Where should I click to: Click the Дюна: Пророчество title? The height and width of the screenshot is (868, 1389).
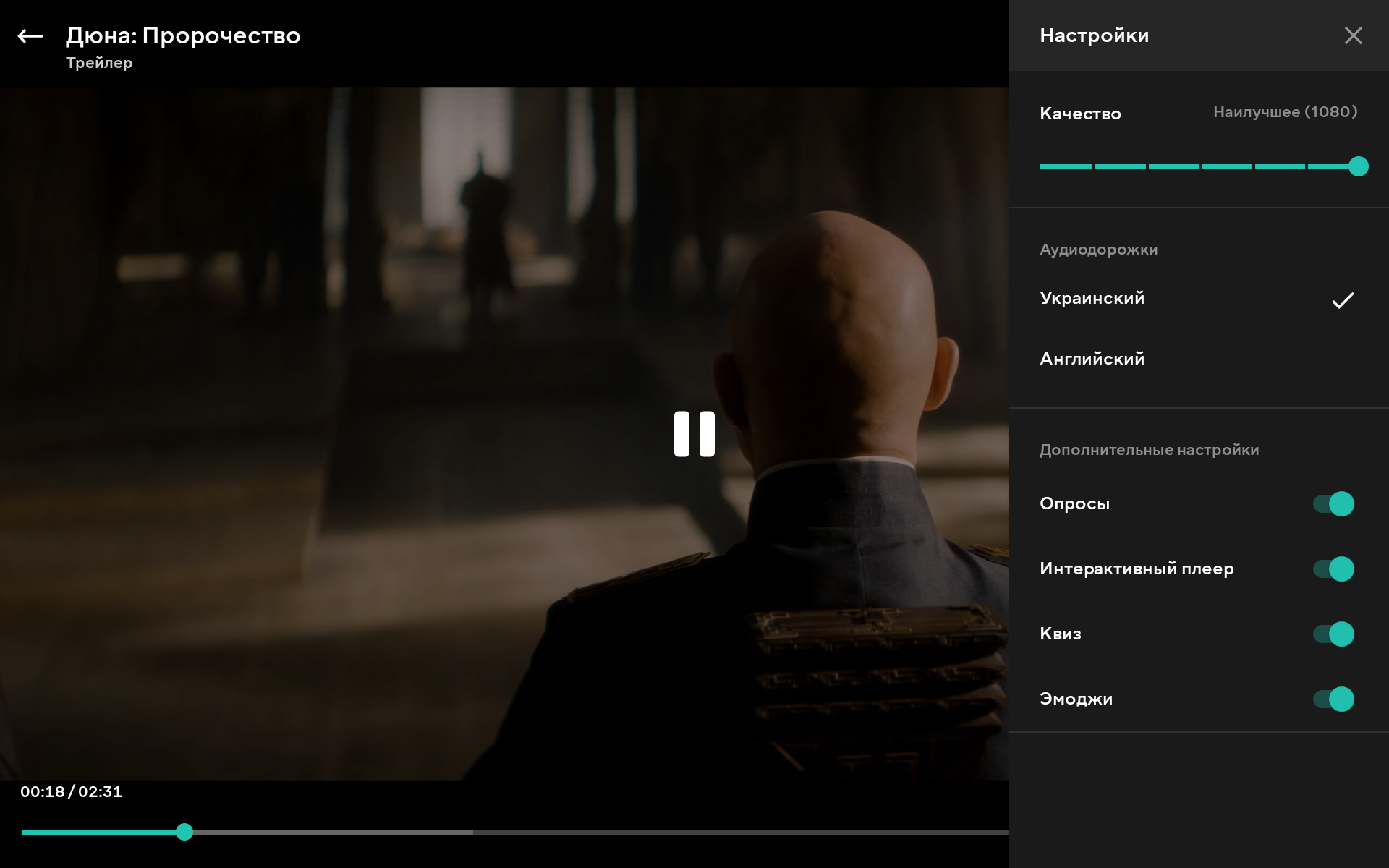(183, 35)
